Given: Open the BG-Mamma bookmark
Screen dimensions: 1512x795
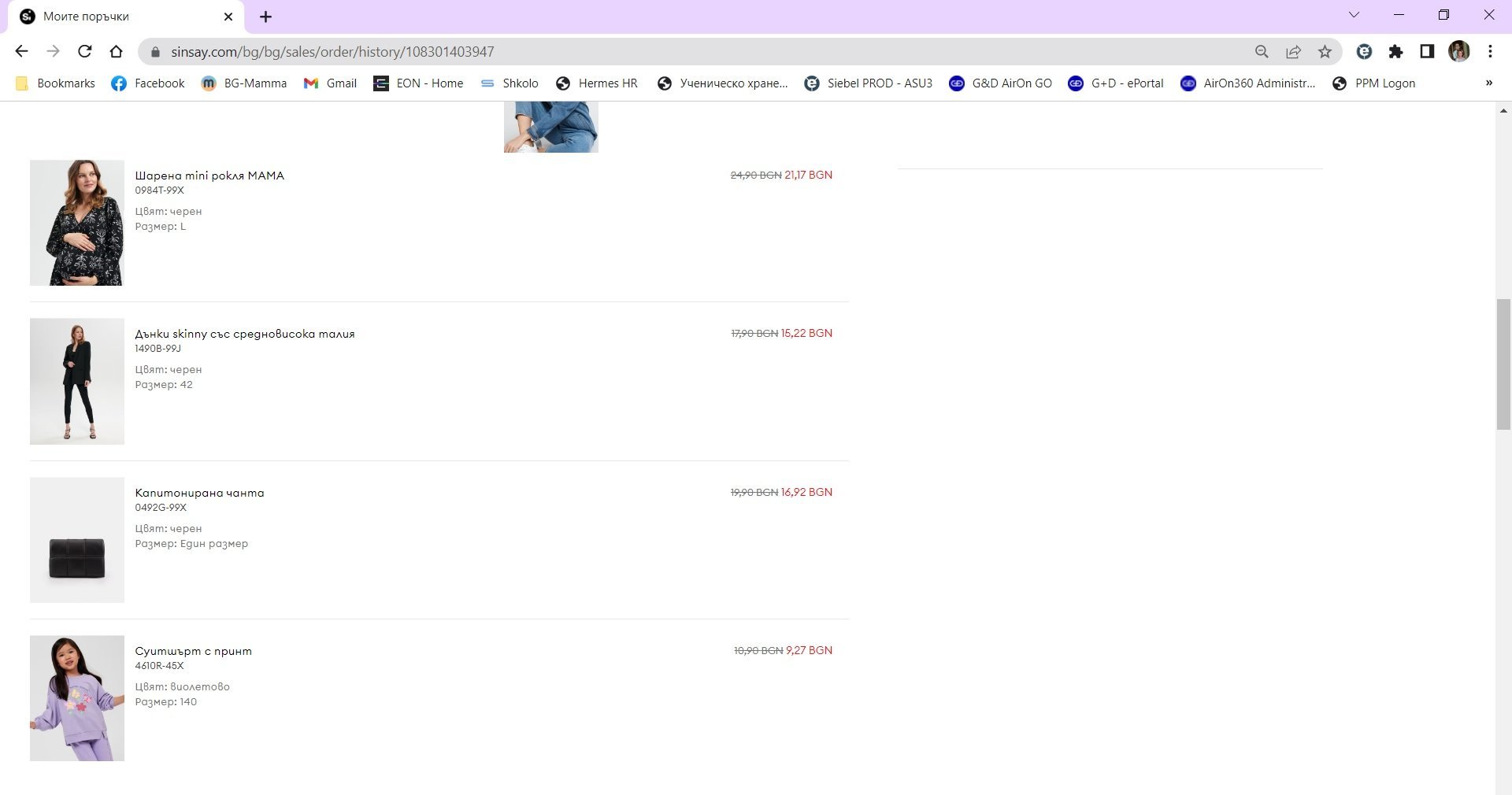Looking at the screenshot, I should (244, 83).
